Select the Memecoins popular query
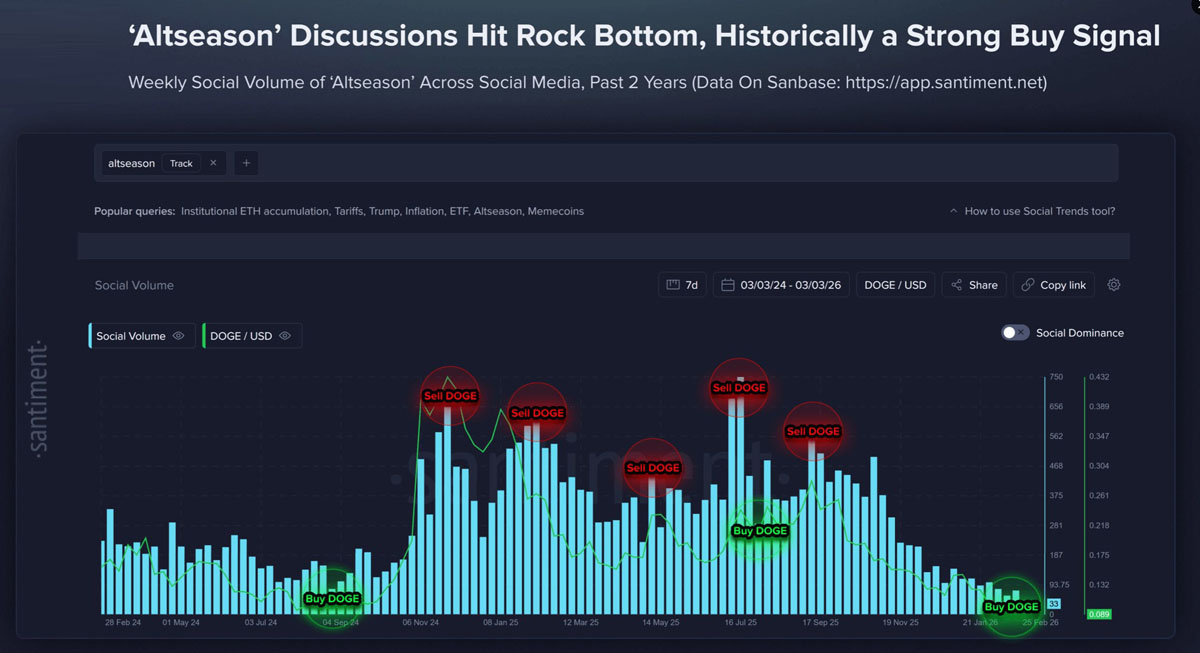1200x653 pixels. pyautogui.click(x=555, y=211)
